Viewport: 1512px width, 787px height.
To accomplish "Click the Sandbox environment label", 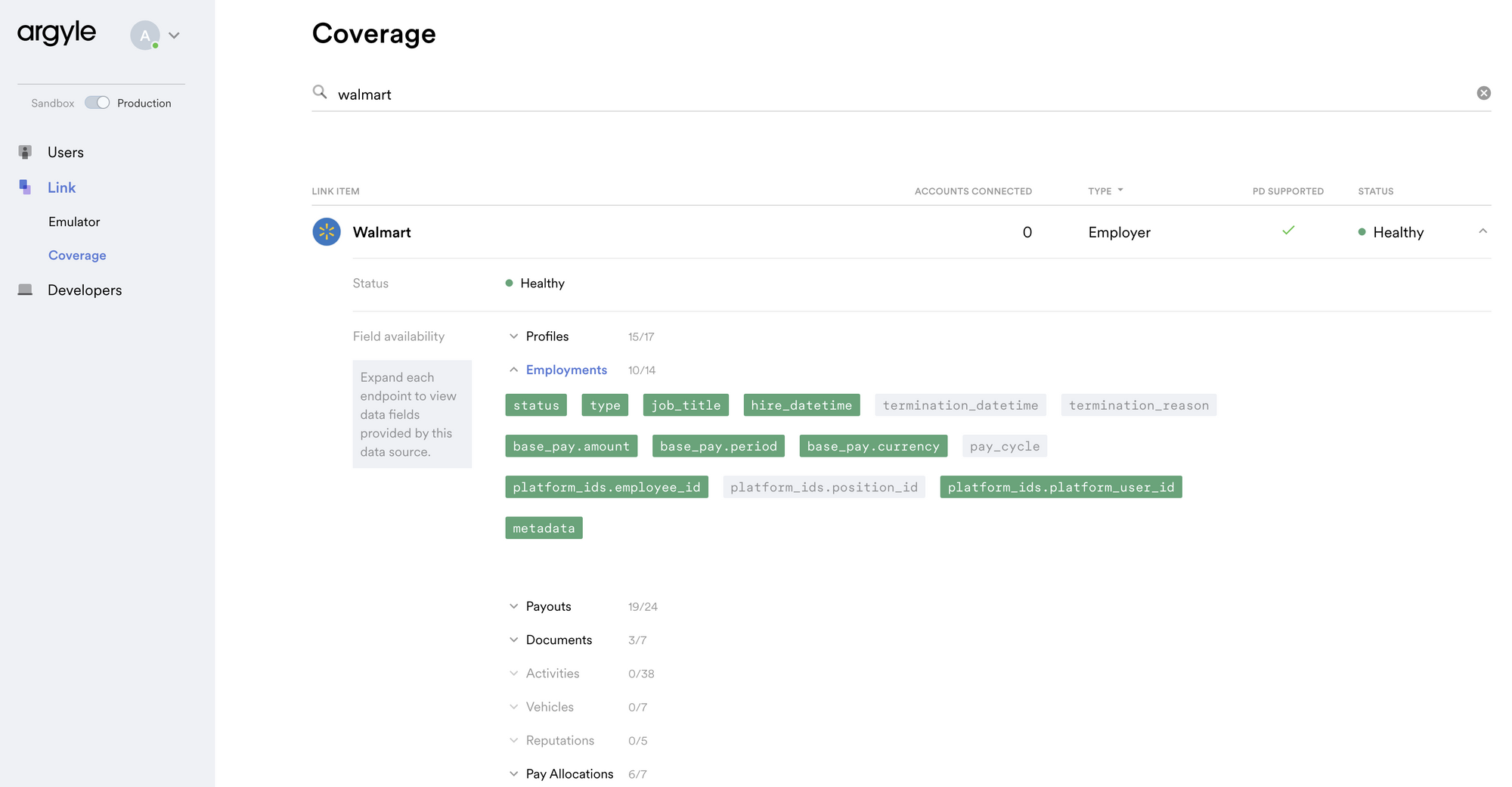I will pyautogui.click(x=53, y=104).
